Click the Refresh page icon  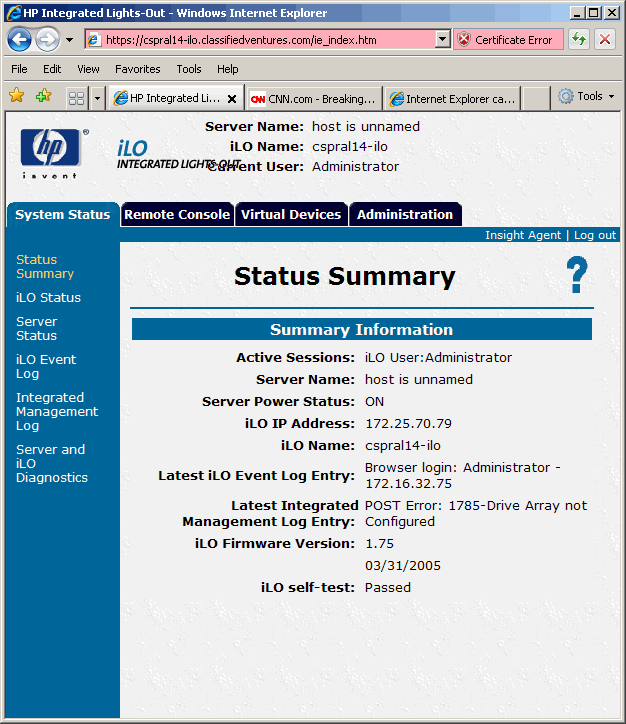pos(578,40)
